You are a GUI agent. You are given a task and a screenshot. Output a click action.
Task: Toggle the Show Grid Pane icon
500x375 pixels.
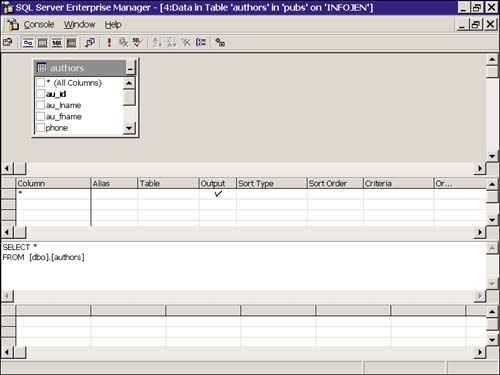pos(42,43)
